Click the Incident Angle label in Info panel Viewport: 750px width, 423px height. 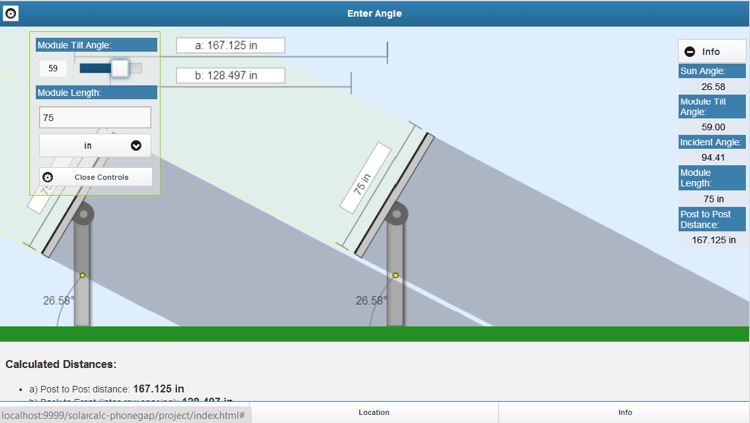point(712,142)
